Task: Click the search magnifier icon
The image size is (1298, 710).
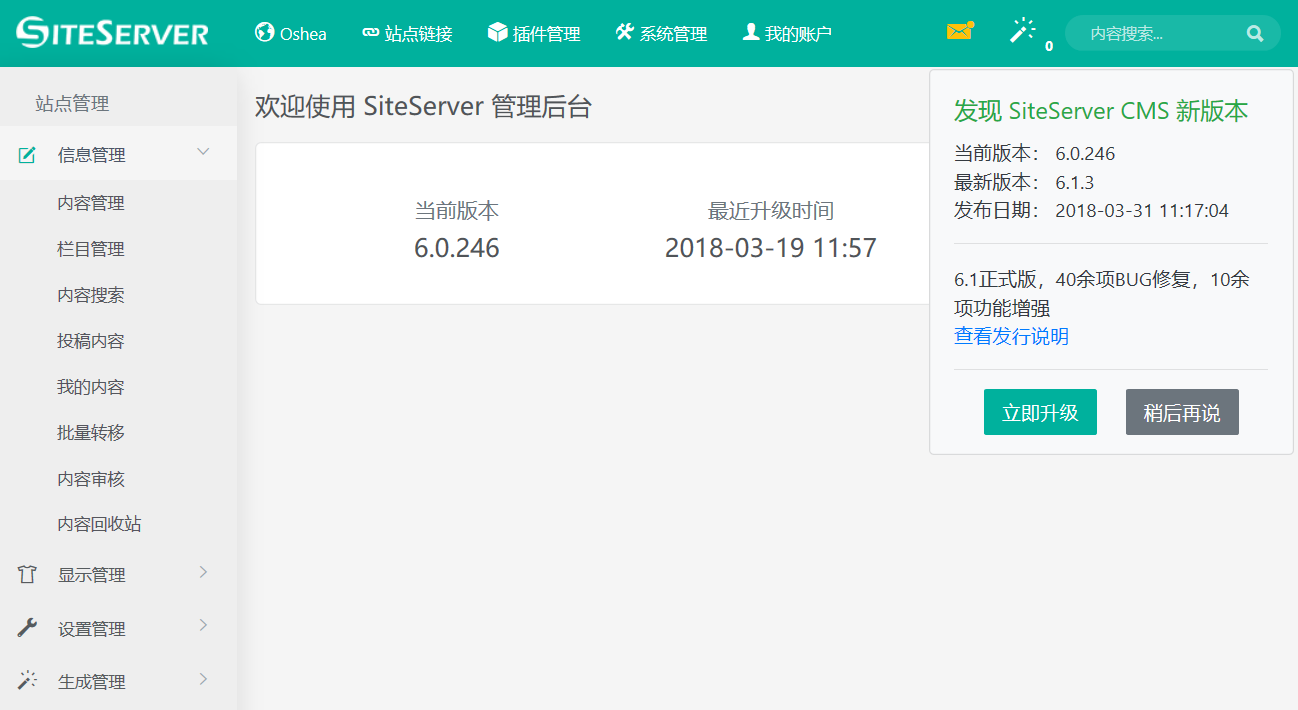Action: pos(1255,33)
